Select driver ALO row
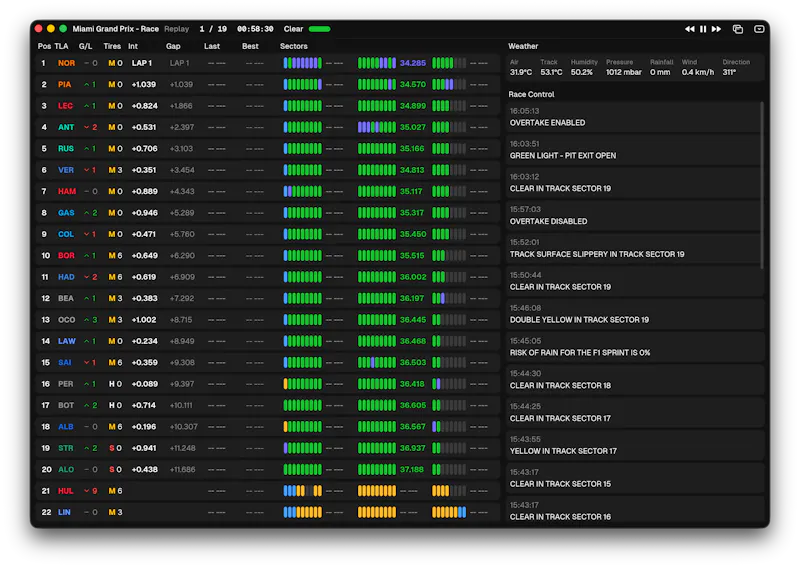Viewport: 800px width, 568px height. [x=267, y=470]
